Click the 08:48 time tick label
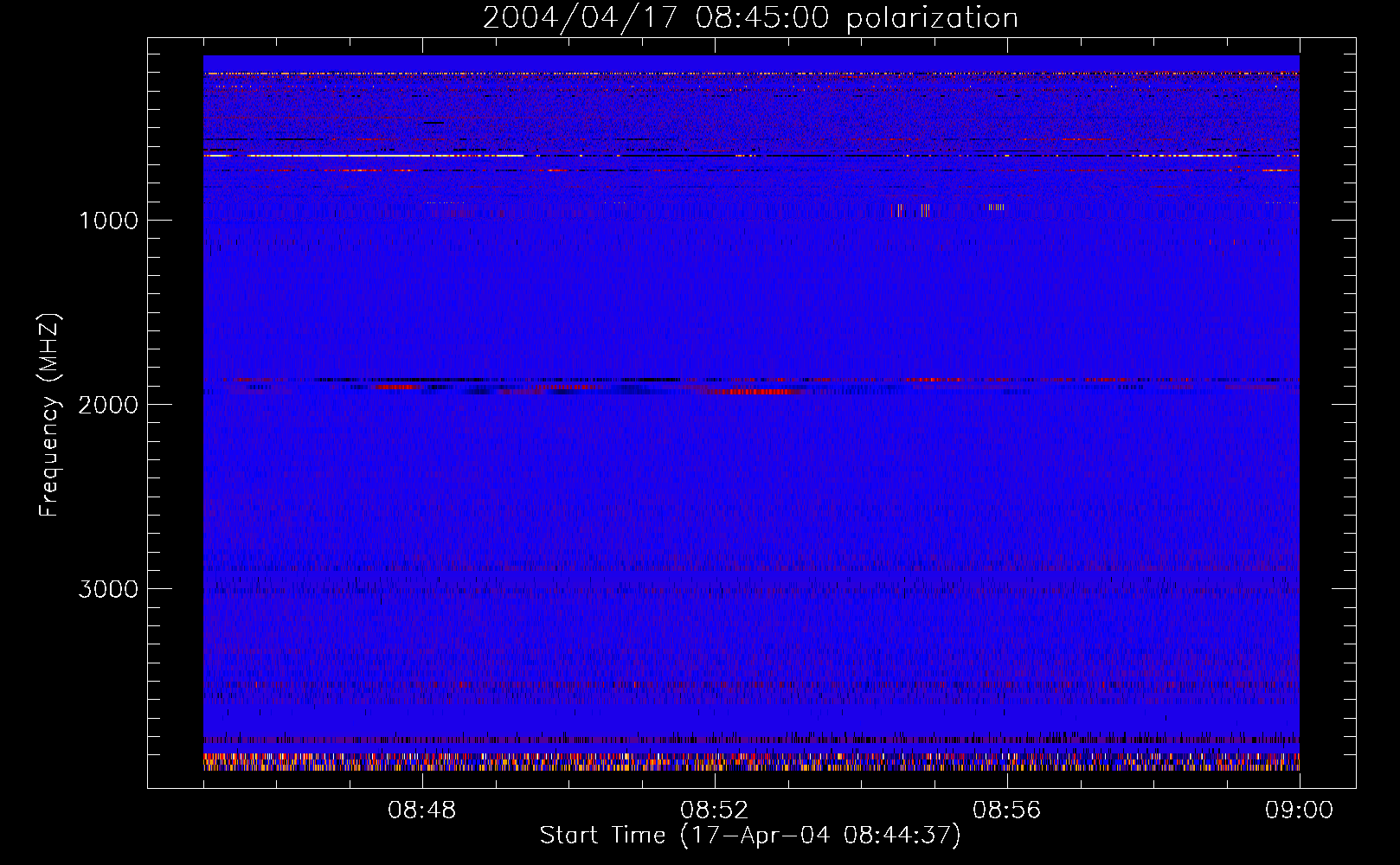This screenshot has width=1400, height=865. [x=422, y=811]
